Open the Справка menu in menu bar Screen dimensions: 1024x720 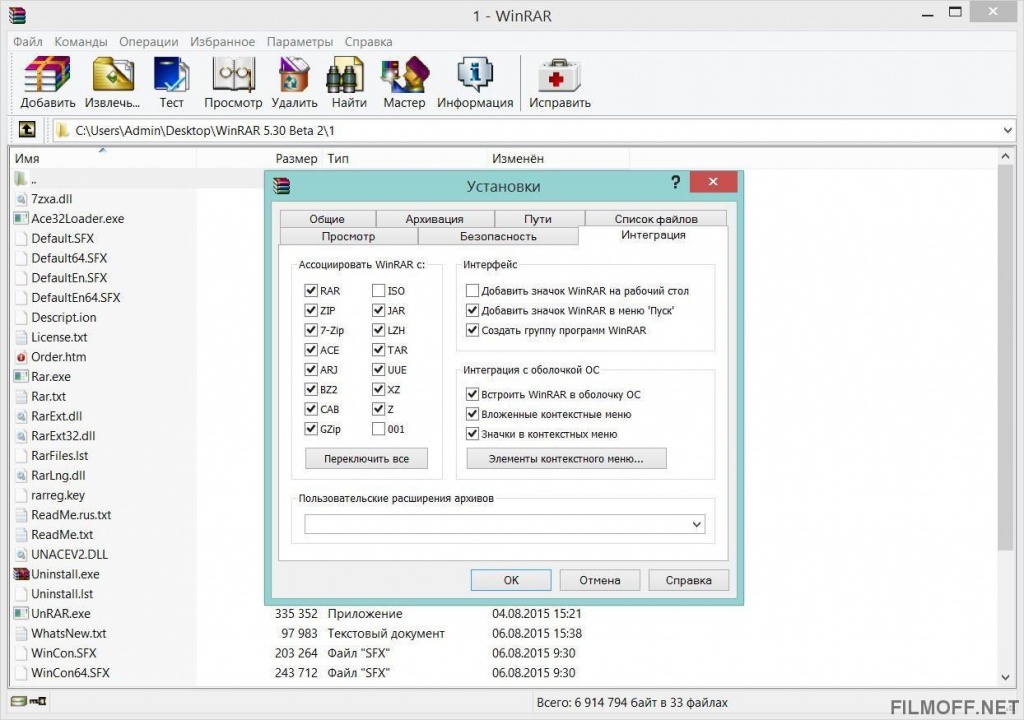(x=368, y=41)
